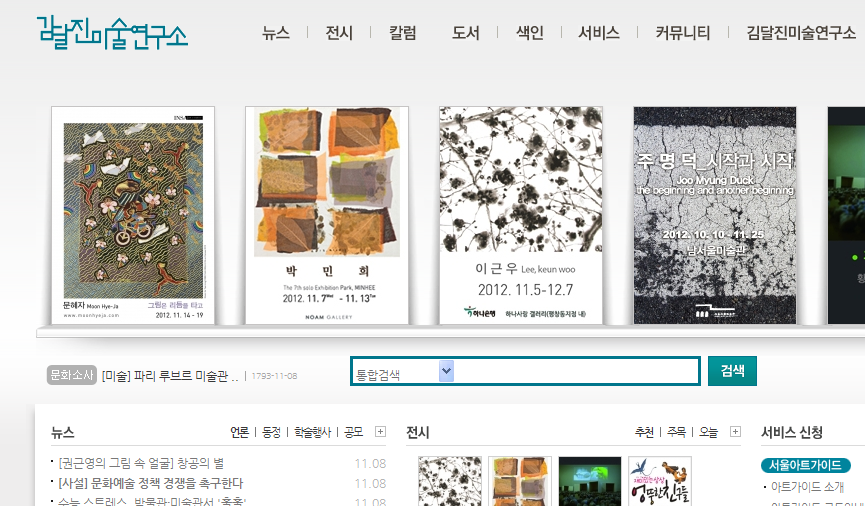Click the 뉴스 section heading

tap(63, 432)
